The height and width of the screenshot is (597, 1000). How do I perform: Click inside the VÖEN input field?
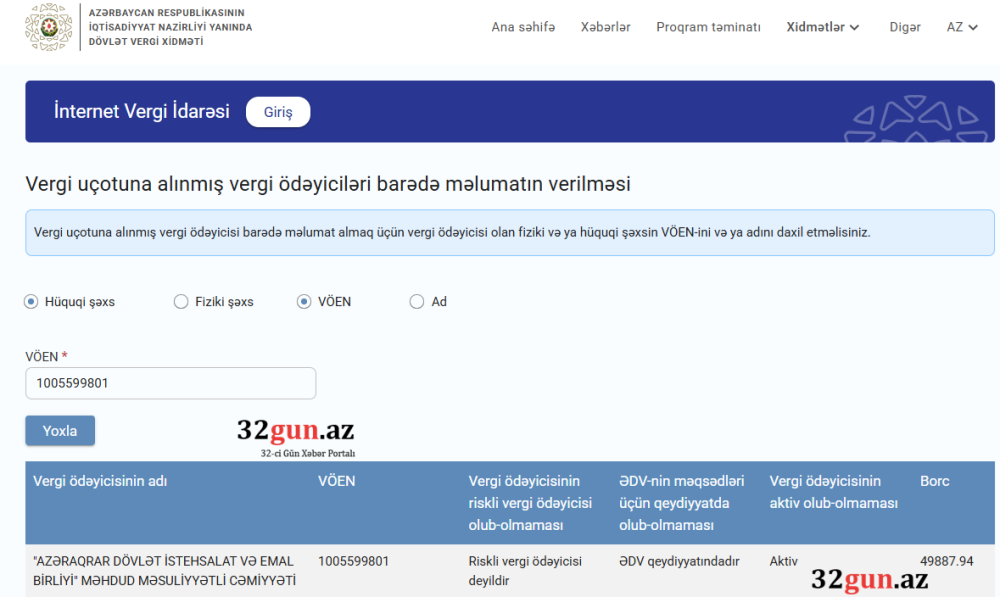(x=170, y=383)
